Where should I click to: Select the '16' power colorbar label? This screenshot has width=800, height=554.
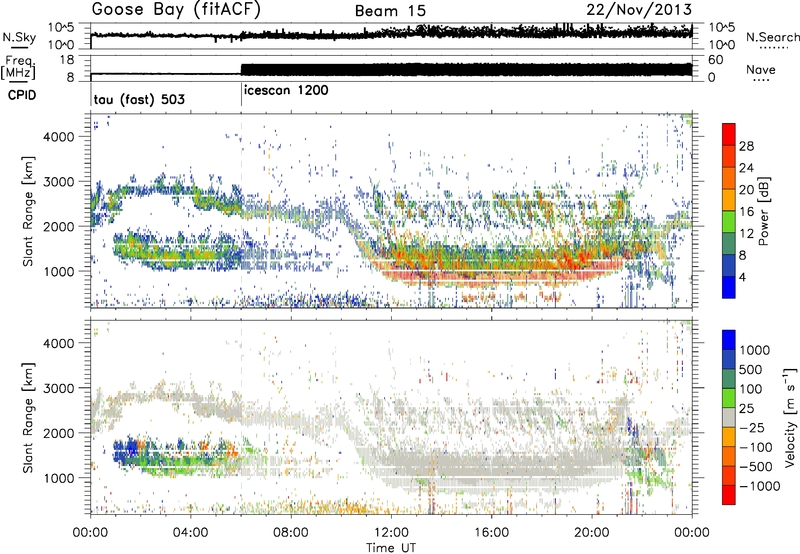tap(746, 212)
